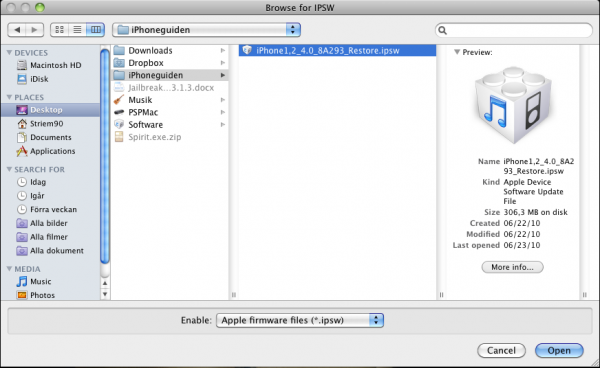Open the Downloads folder icon

pos(119,50)
